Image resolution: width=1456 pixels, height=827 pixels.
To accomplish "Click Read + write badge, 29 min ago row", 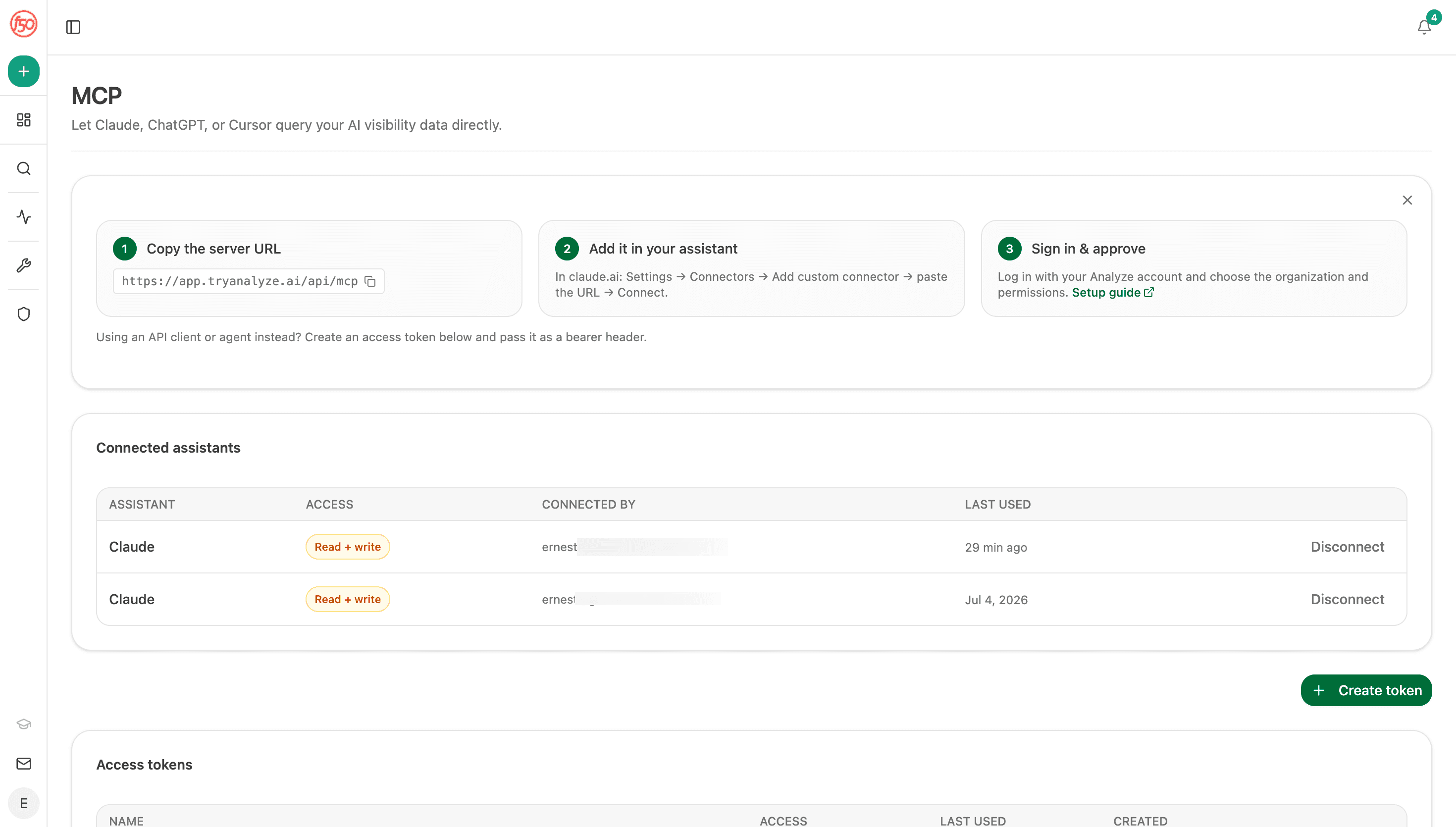I will 348,546.
